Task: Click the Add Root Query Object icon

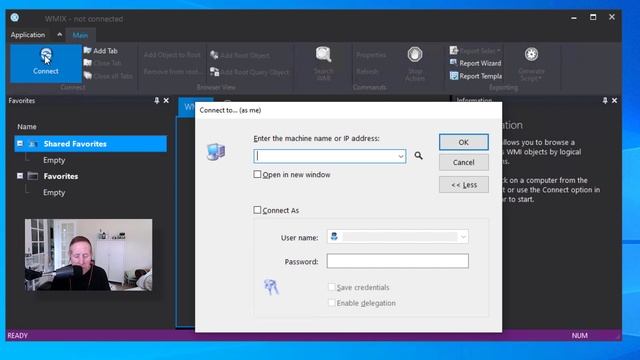Action: point(214,72)
